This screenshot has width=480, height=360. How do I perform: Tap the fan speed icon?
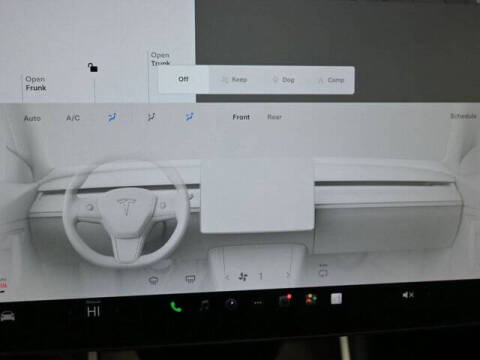click(243, 276)
